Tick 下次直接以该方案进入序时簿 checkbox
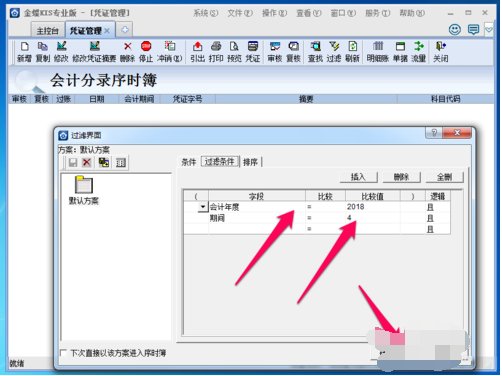The image size is (502, 376). [x=63, y=353]
